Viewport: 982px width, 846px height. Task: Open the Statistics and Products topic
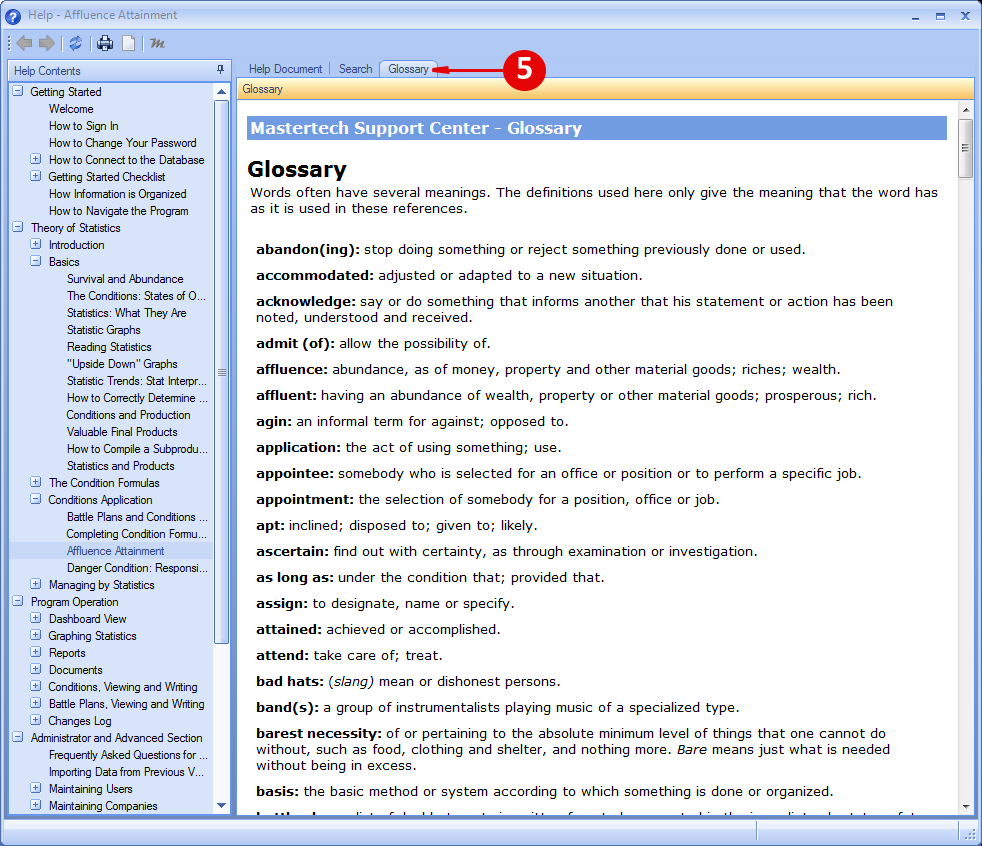coord(120,466)
